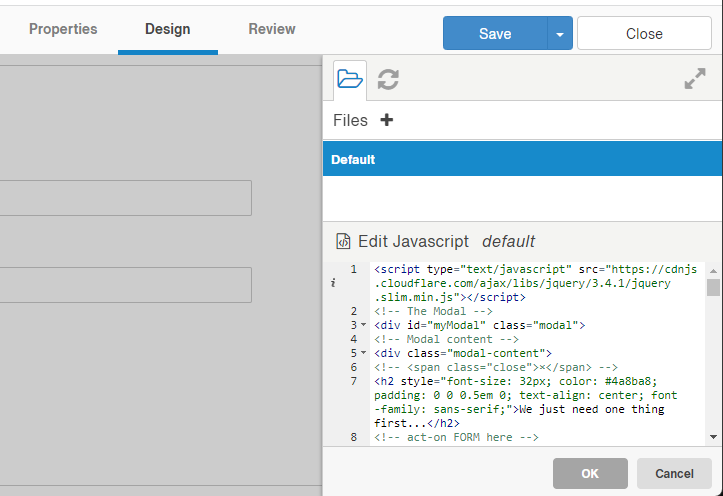
Task: Click code line with id="myModal"
Action: (x=480, y=325)
